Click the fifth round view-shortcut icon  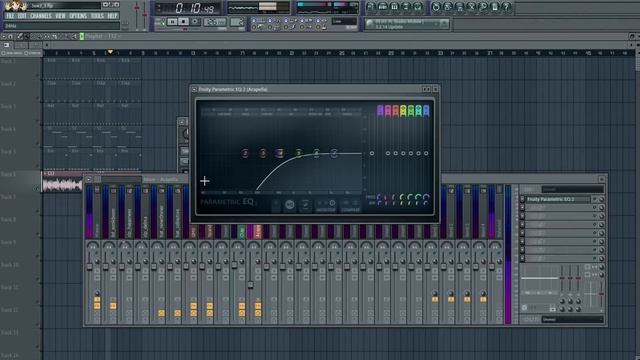tap(418, 7)
